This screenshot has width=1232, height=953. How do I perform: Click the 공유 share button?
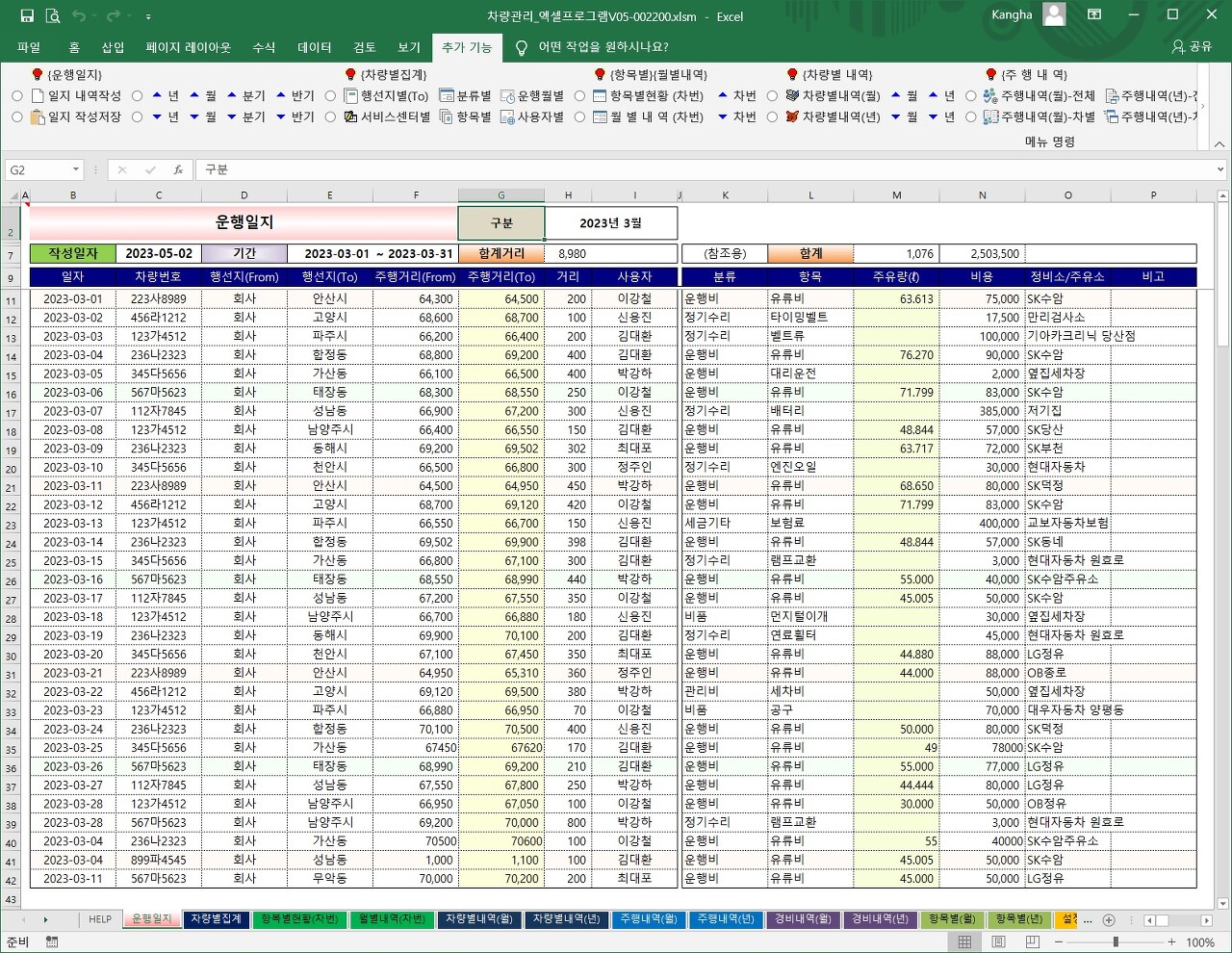pos(1192,46)
